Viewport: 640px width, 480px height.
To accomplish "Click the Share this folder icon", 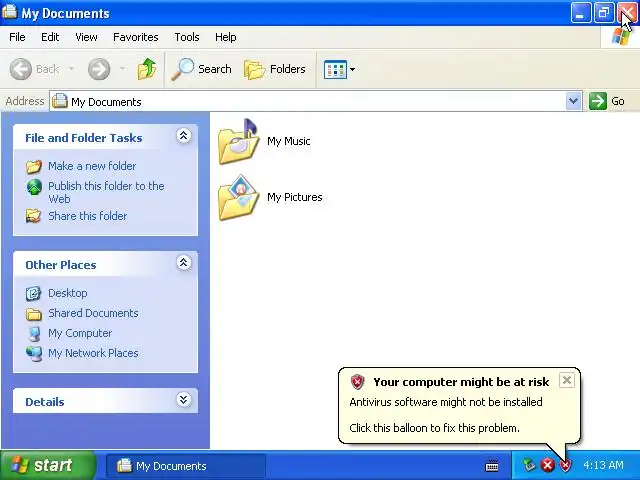I will coord(33,216).
